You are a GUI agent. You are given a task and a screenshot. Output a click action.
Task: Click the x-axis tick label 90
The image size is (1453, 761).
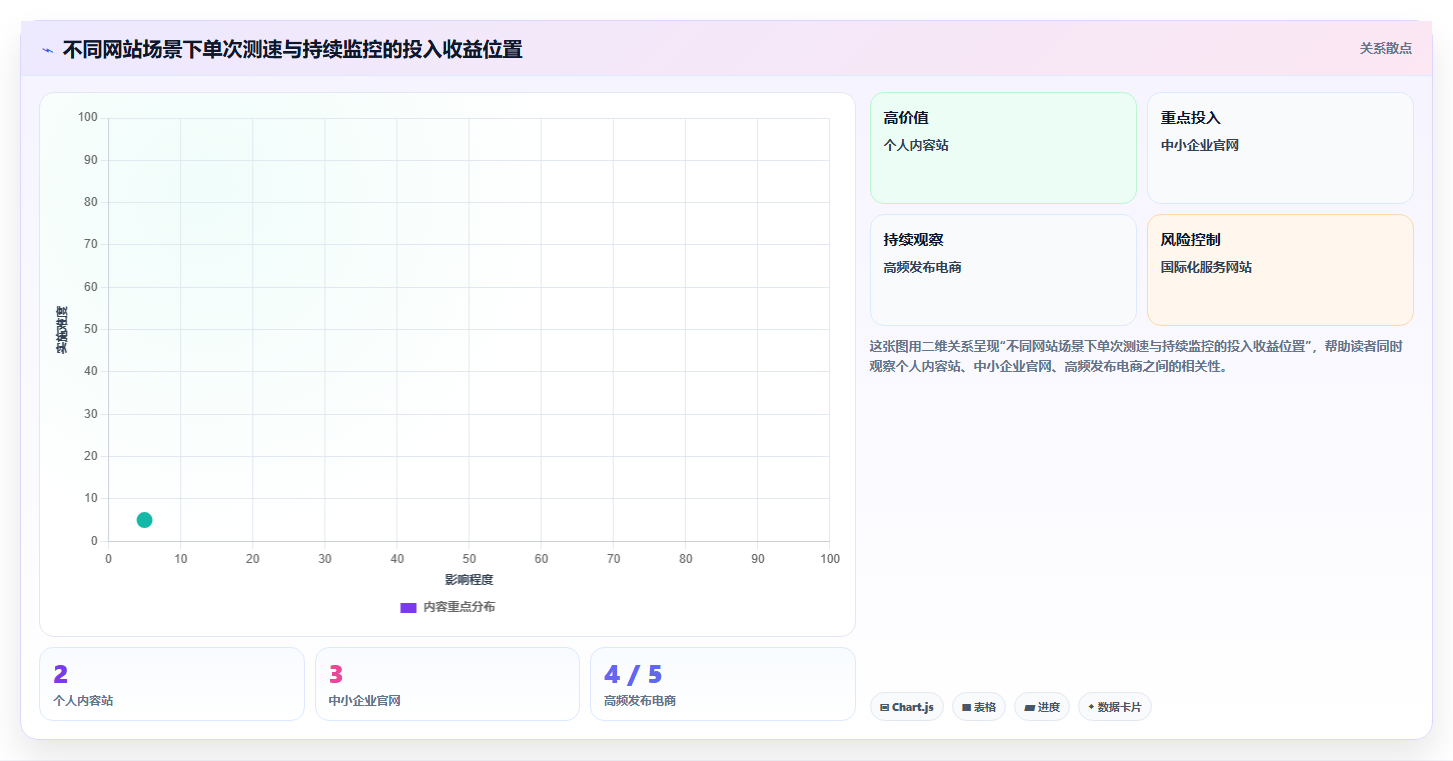[758, 558]
